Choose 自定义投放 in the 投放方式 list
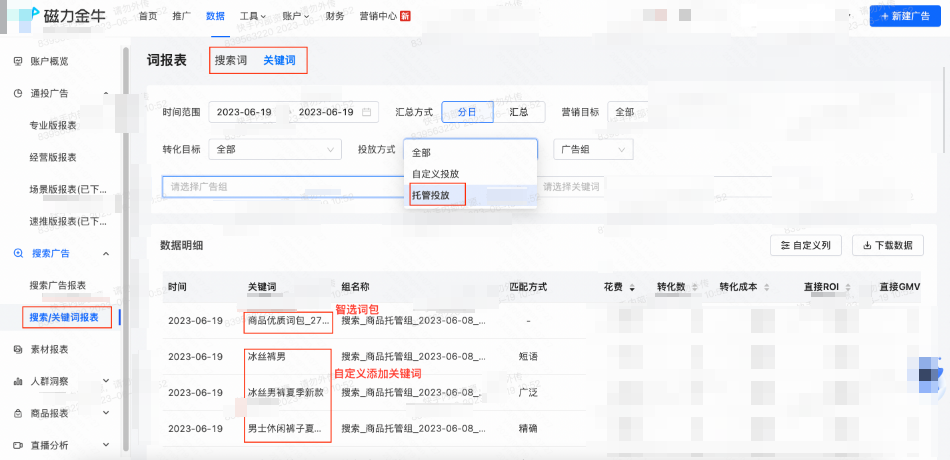 (x=470, y=174)
